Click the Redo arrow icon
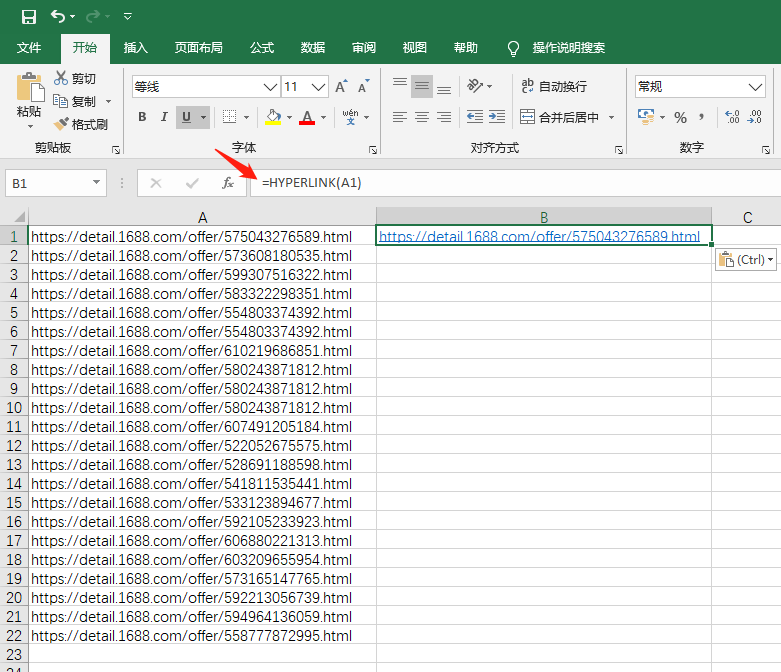 (93, 17)
